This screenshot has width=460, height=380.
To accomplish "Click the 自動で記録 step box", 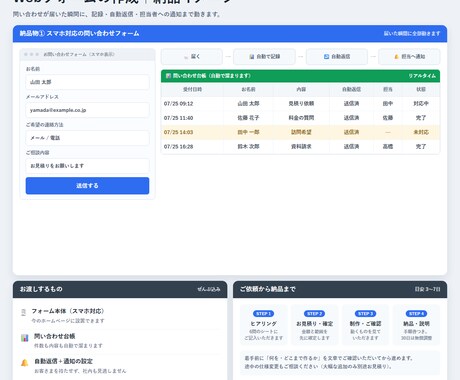I will tap(264, 57).
